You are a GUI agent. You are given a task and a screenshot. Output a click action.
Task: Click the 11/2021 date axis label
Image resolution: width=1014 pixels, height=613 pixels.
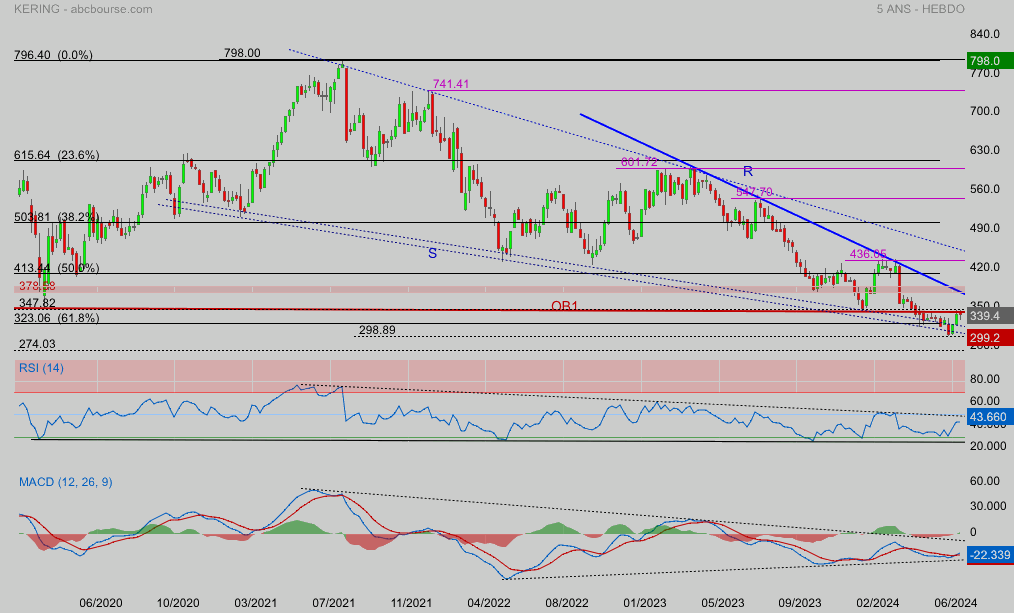coord(411,603)
